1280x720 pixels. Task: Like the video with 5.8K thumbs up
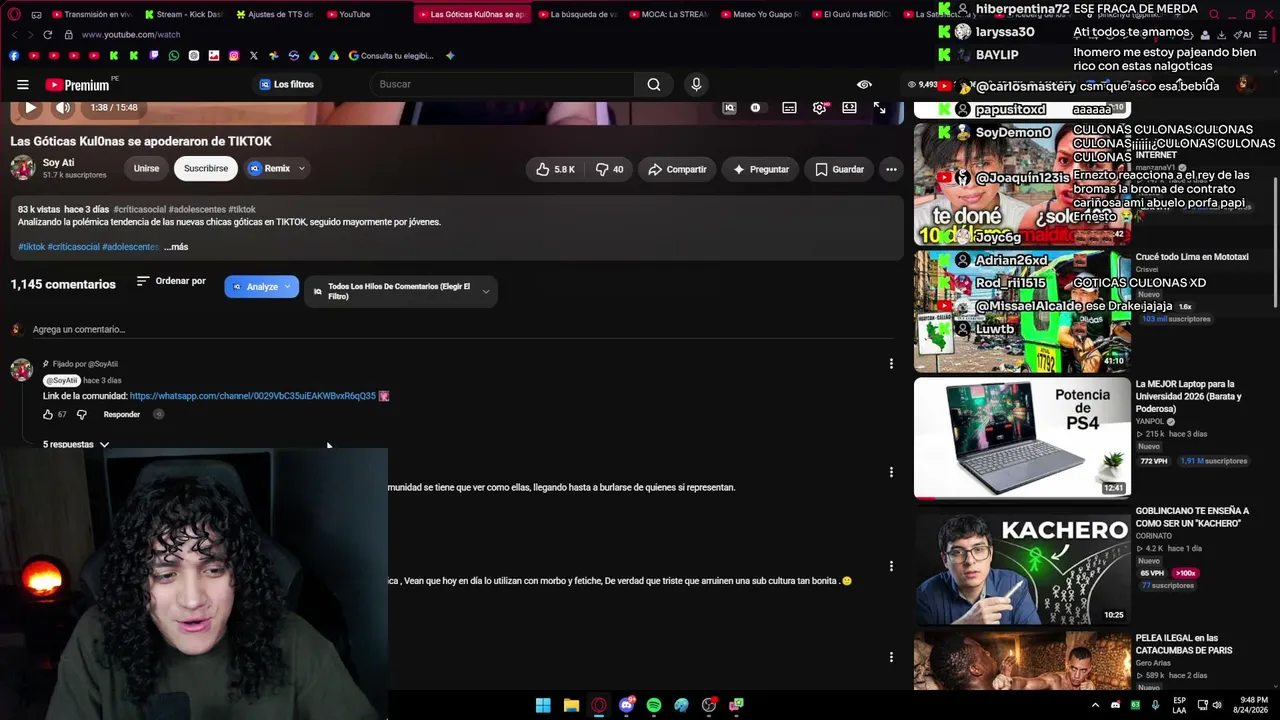coord(555,169)
